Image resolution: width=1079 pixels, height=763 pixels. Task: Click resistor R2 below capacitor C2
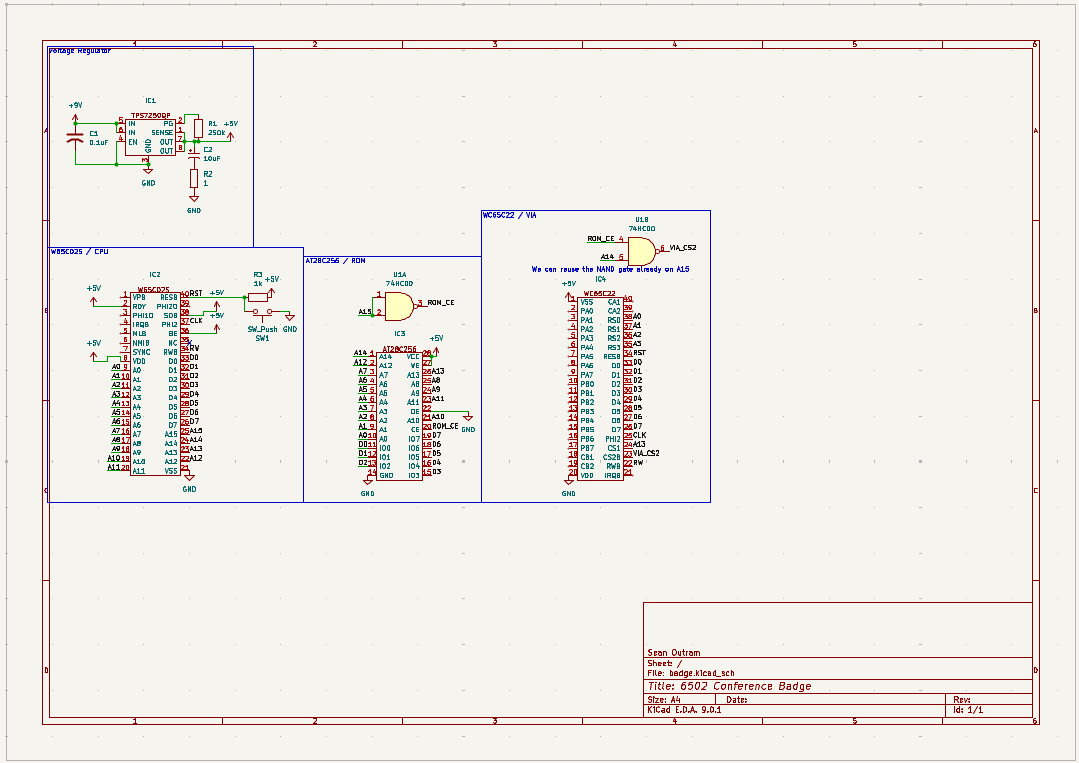pos(194,178)
